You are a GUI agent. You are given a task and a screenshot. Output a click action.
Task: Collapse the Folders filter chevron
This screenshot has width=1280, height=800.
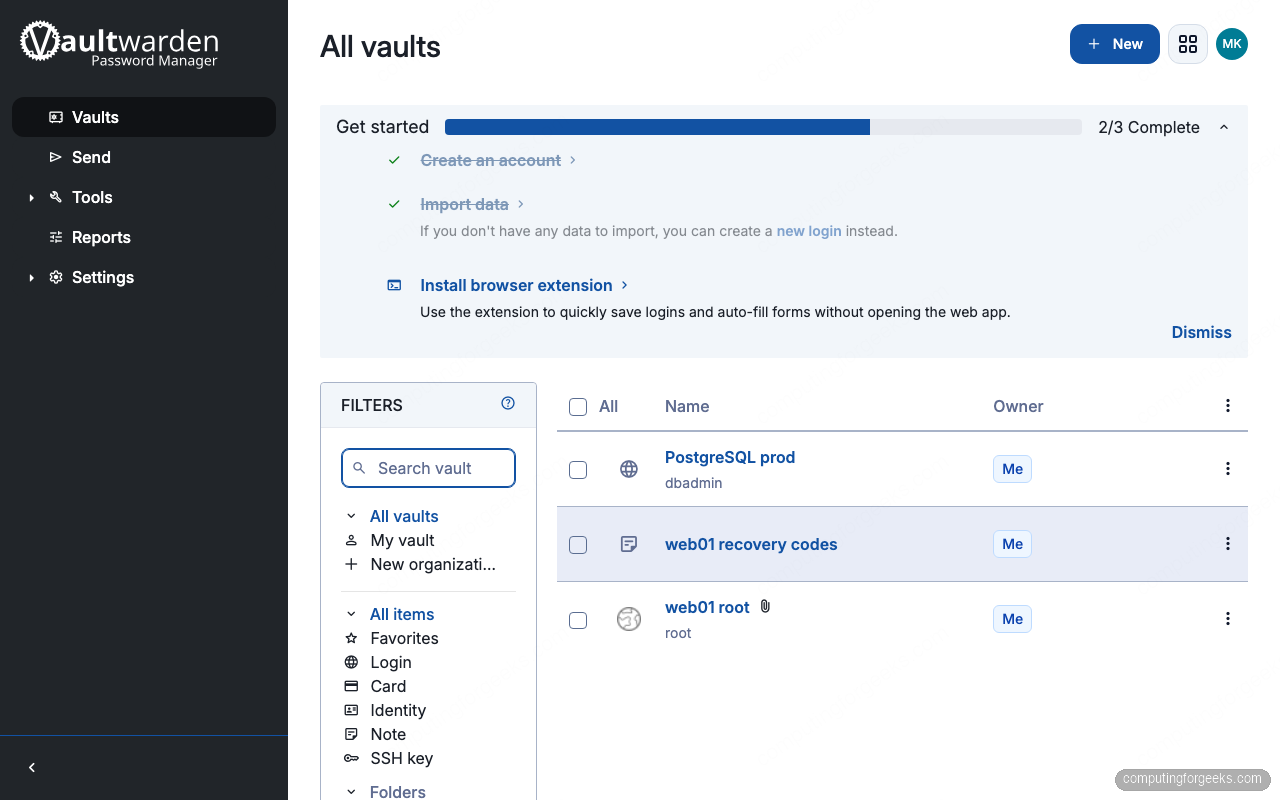[x=351, y=791]
